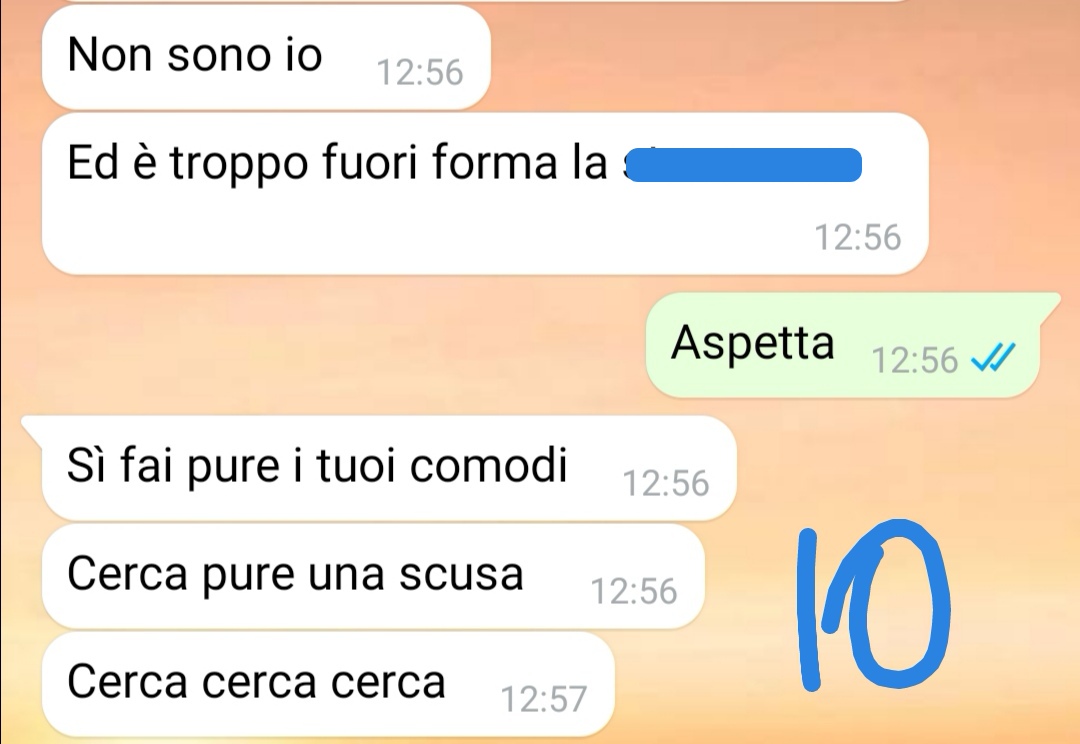Click the timestamp on 'Non sono io'
This screenshot has height=744, width=1080.
coord(419,72)
